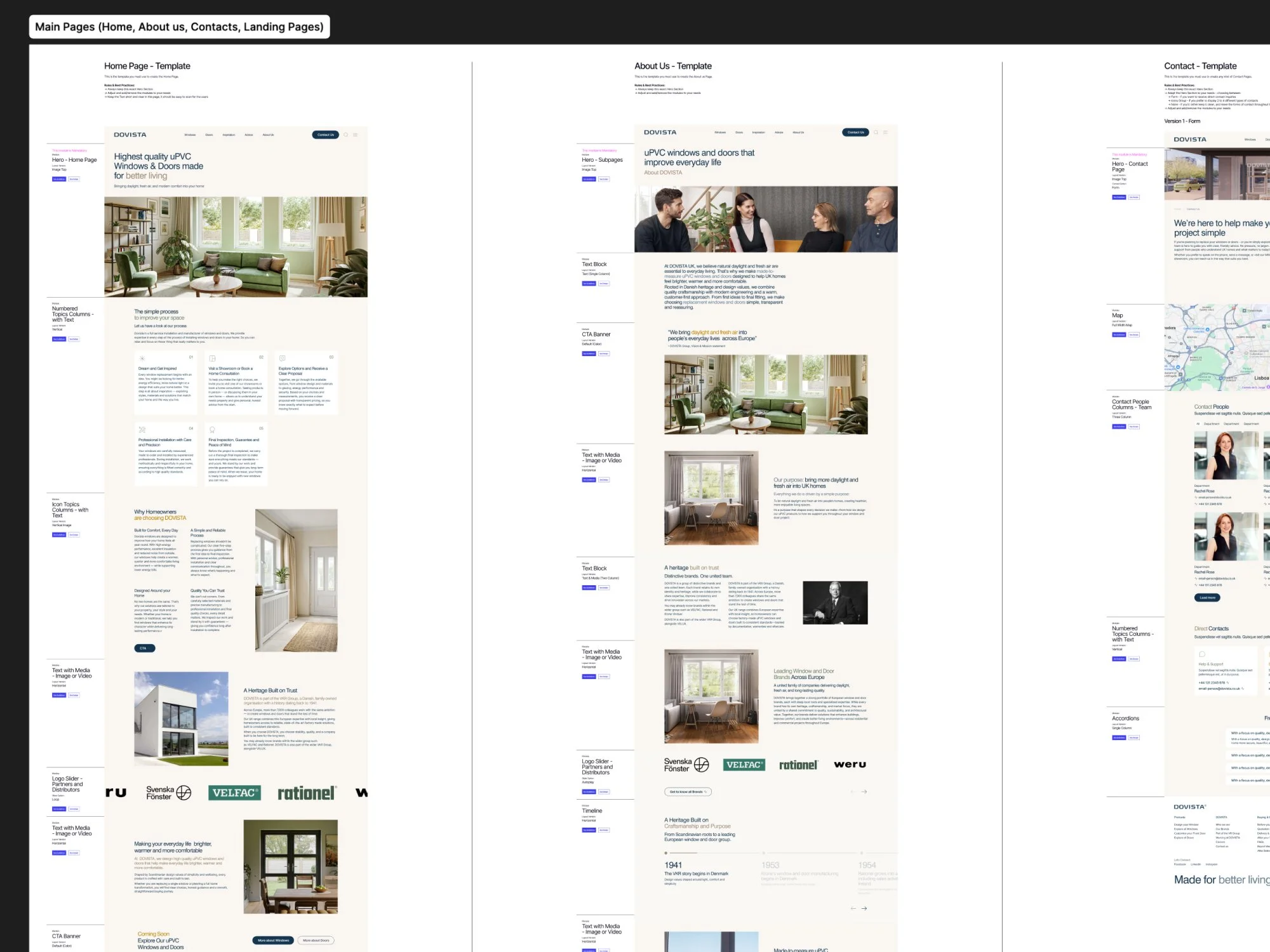Click 'About Us' nav item in About Us header
The width and height of the screenshot is (1270, 952).
[x=798, y=133]
